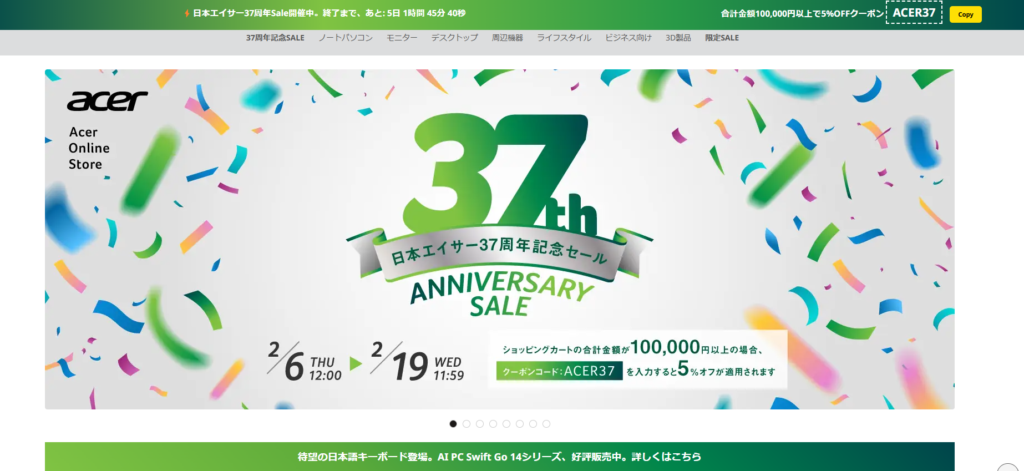Click the Acer Online Store text in the banner
This screenshot has height=471, width=1024.
[89, 148]
